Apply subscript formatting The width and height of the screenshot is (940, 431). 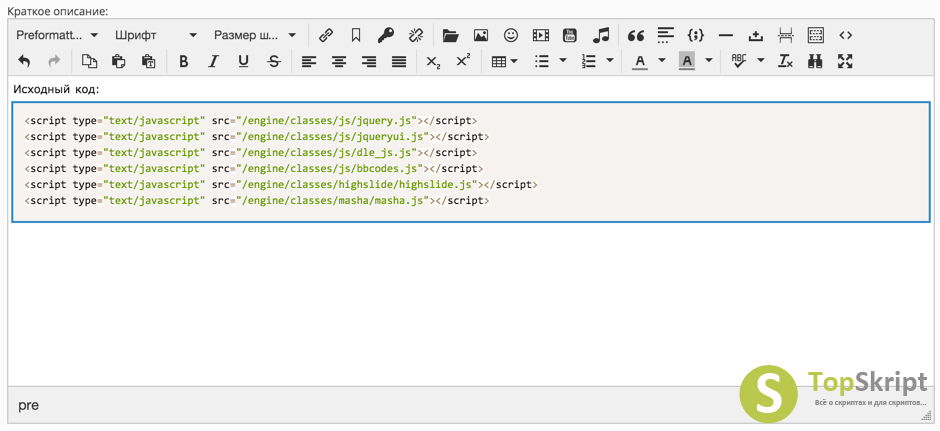click(433, 61)
